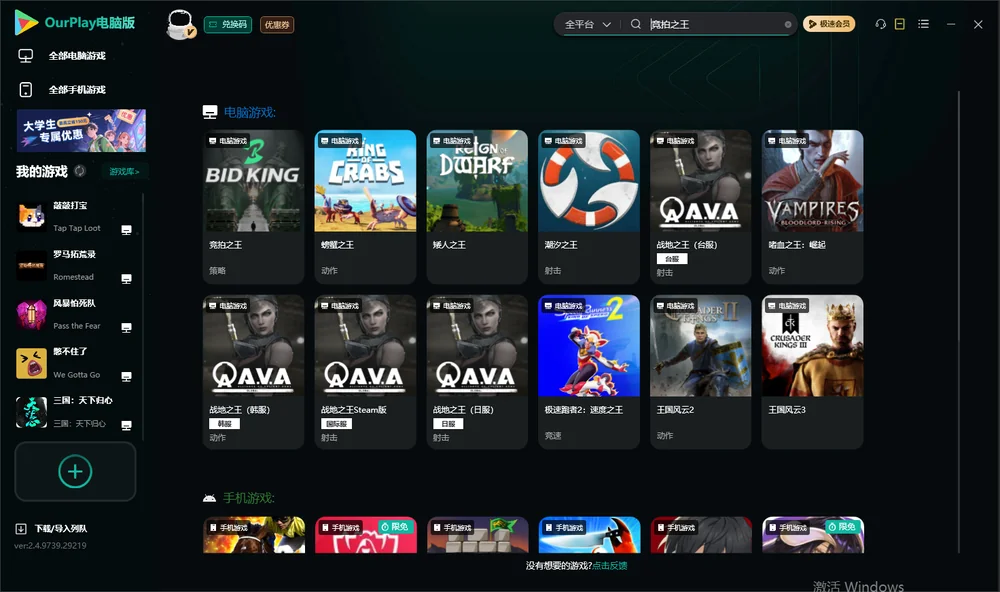This screenshot has width=1000, height=592.
Task: Click the add game plus button
Action: (x=75, y=471)
